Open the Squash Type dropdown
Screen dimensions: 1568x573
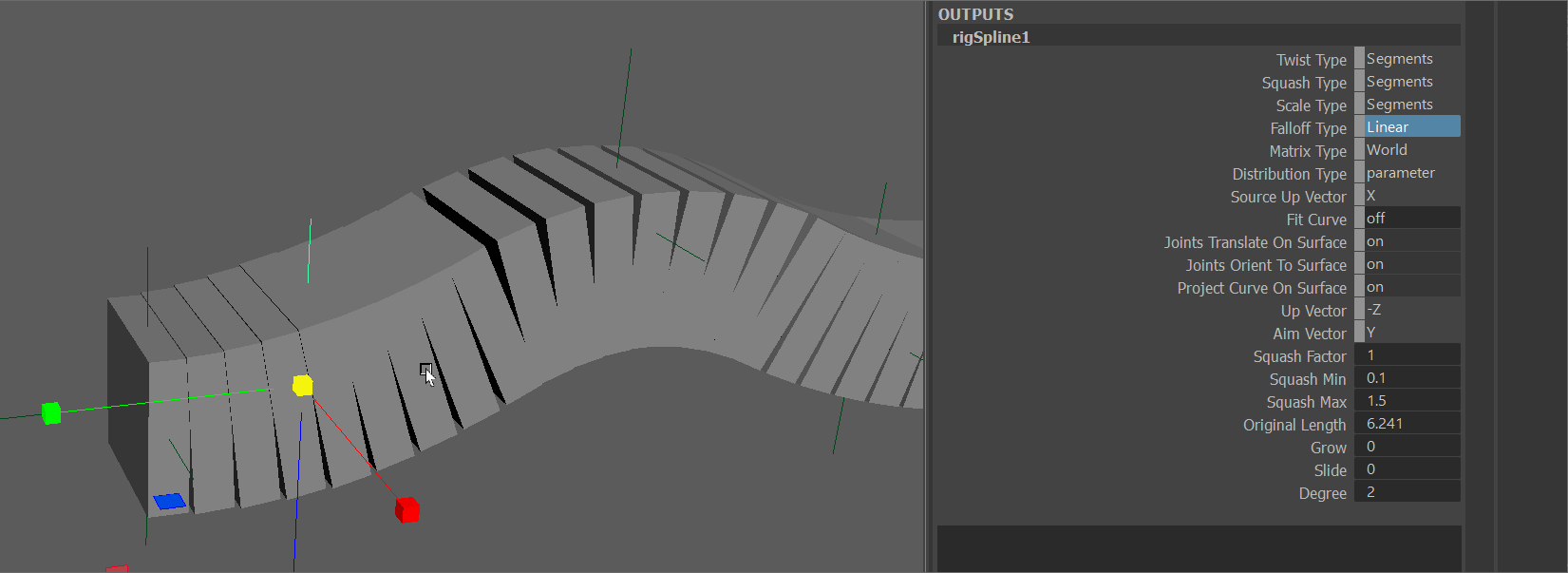(x=1407, y=82)
